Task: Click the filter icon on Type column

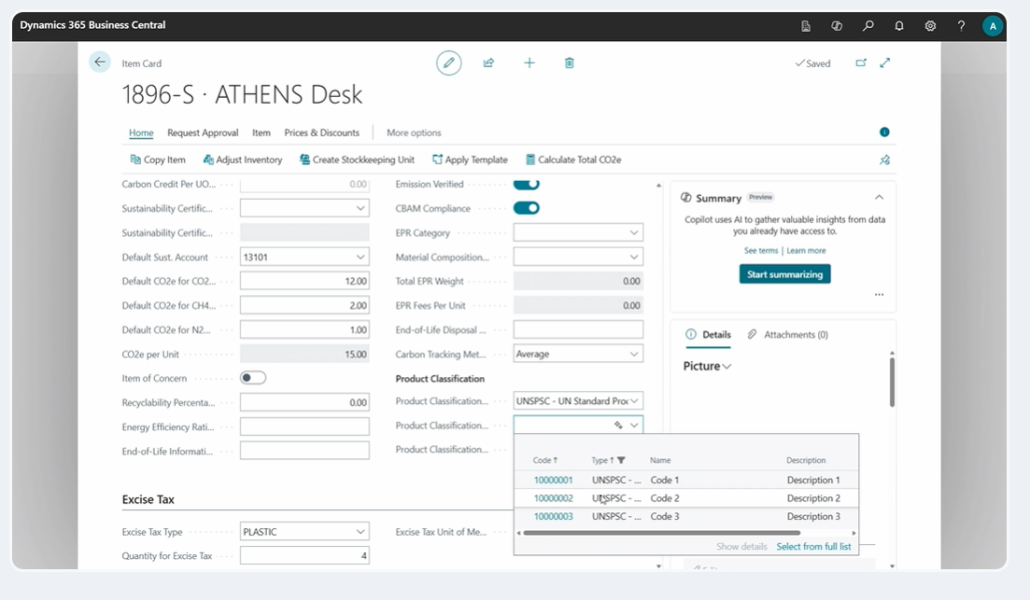Action: click(621, 460)
